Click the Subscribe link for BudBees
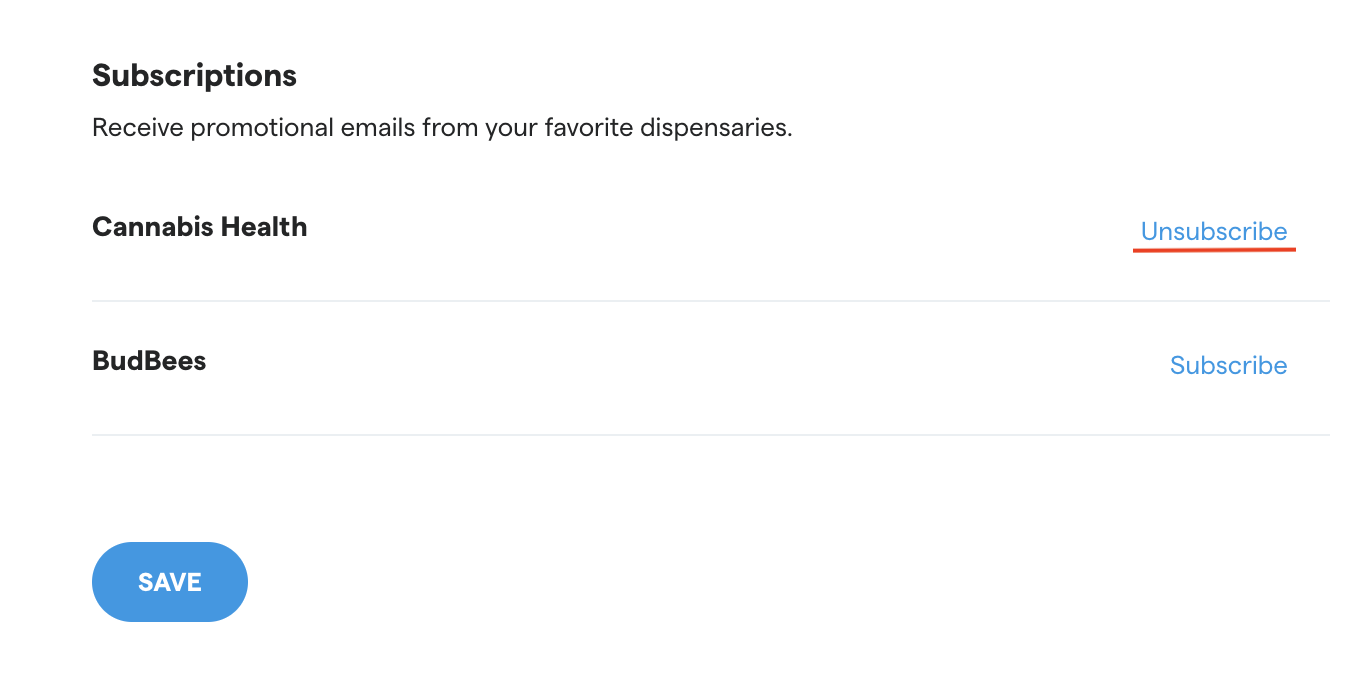Image resolution: width=1372 pixels, height=682 pixels. (x=1228, y=365)
